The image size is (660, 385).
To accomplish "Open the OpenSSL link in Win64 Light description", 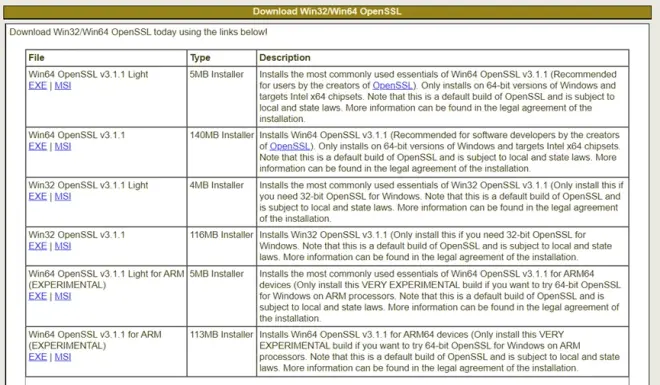I will tap(392, 85).
